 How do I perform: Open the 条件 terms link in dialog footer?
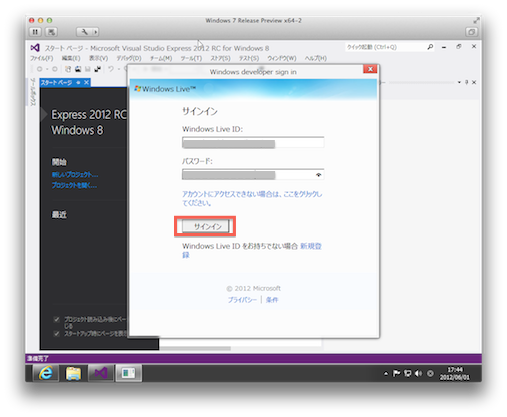(x=272, y=300)
